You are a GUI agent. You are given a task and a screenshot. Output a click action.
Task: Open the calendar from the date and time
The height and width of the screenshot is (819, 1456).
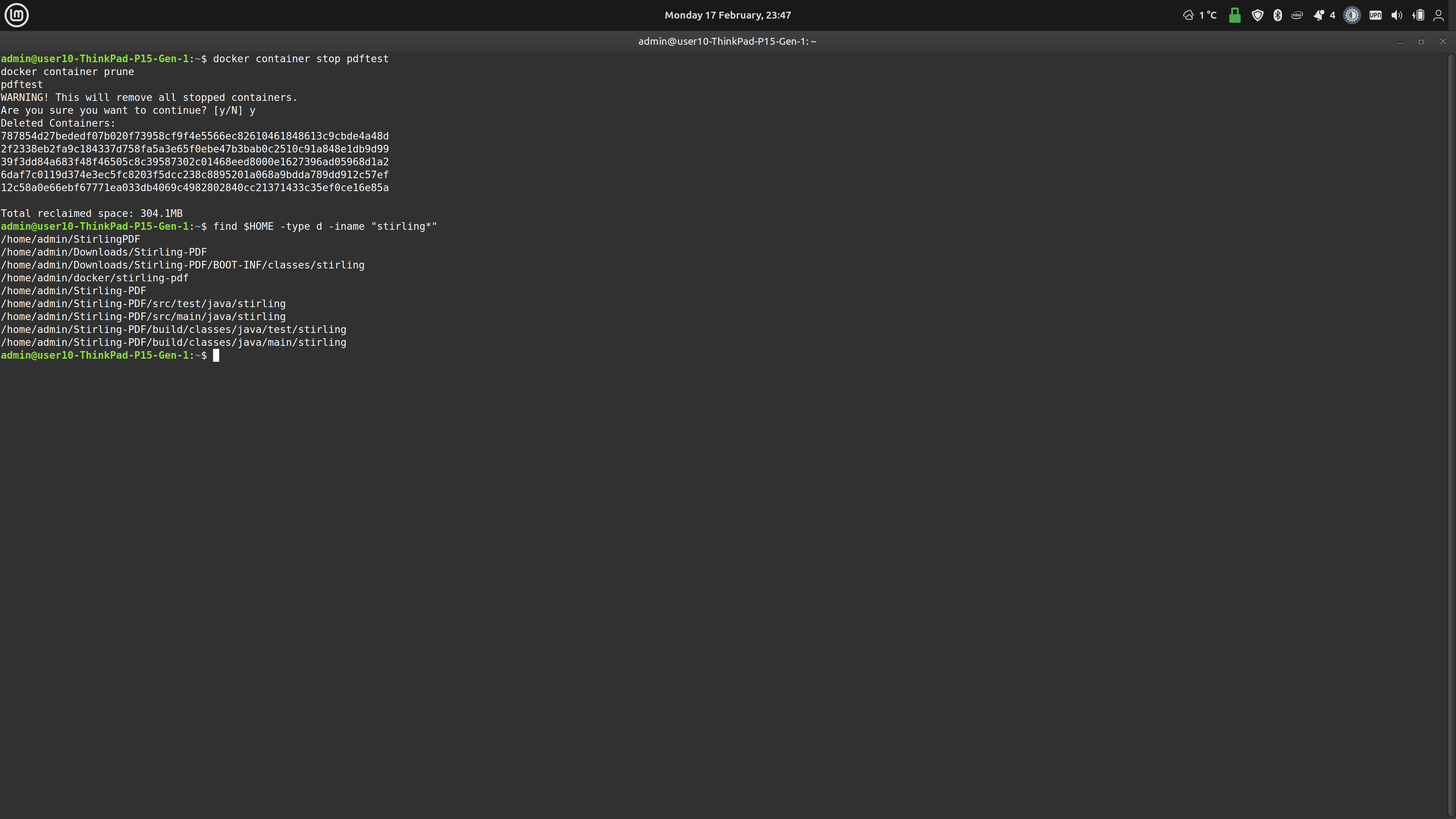[728, 15]
